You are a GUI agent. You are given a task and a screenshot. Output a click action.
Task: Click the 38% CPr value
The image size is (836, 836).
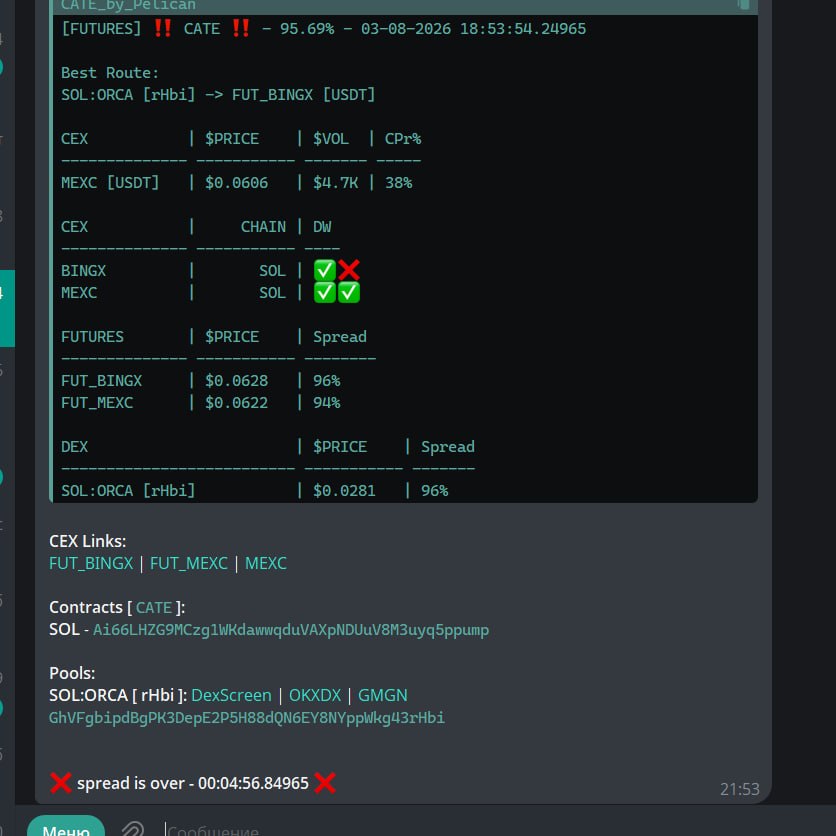click(398, 183)
